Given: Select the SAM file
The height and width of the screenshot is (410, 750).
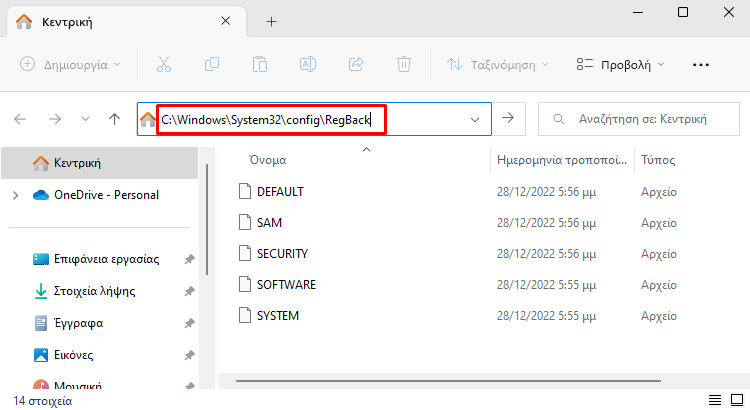Looking at the screenshot, I should [x=269, y=223].
